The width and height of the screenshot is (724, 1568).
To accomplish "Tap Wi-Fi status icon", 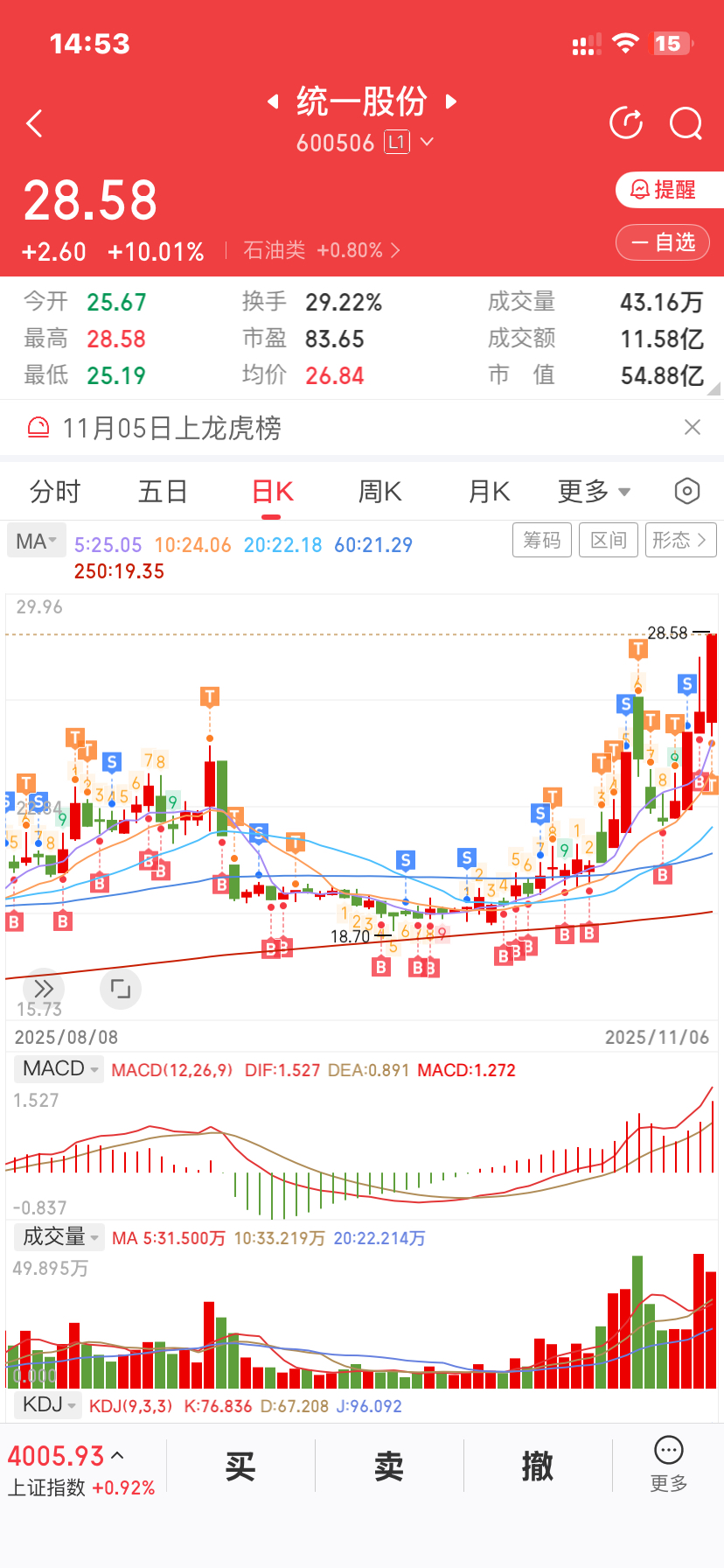I will (625, 44).
